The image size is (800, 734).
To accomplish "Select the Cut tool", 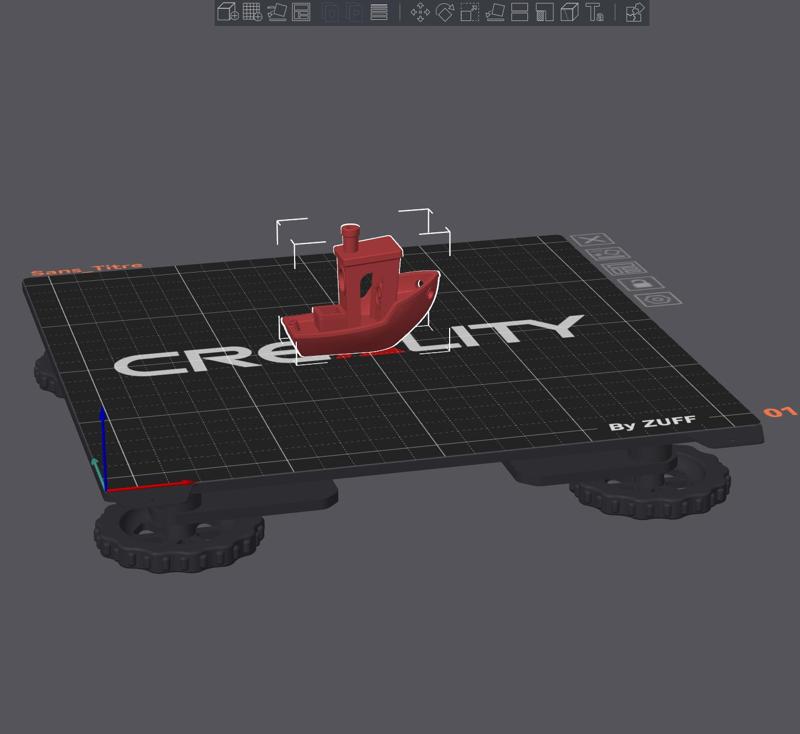I will click(519, 12).
